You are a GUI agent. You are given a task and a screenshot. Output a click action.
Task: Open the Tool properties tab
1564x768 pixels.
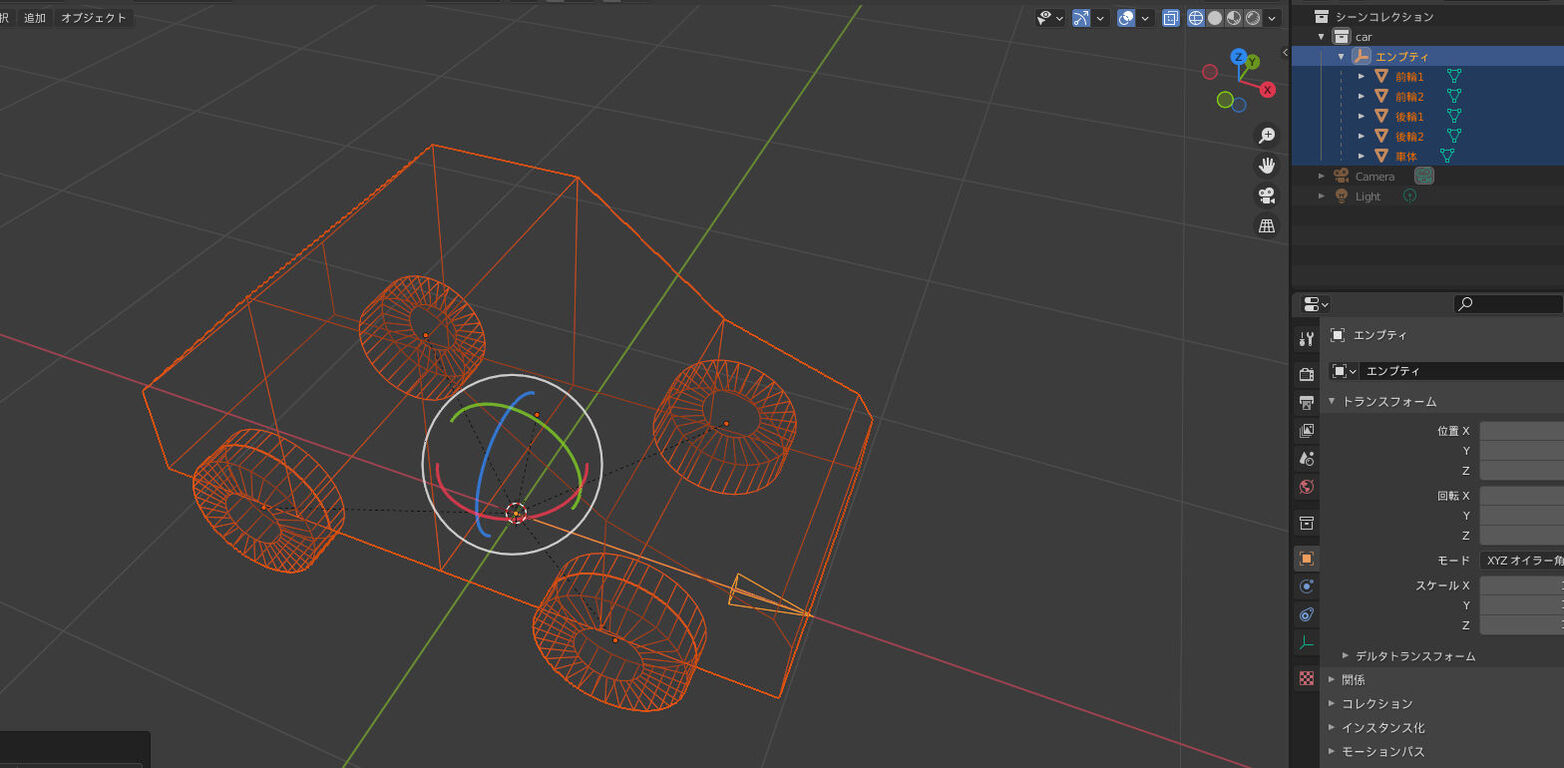1306,339
